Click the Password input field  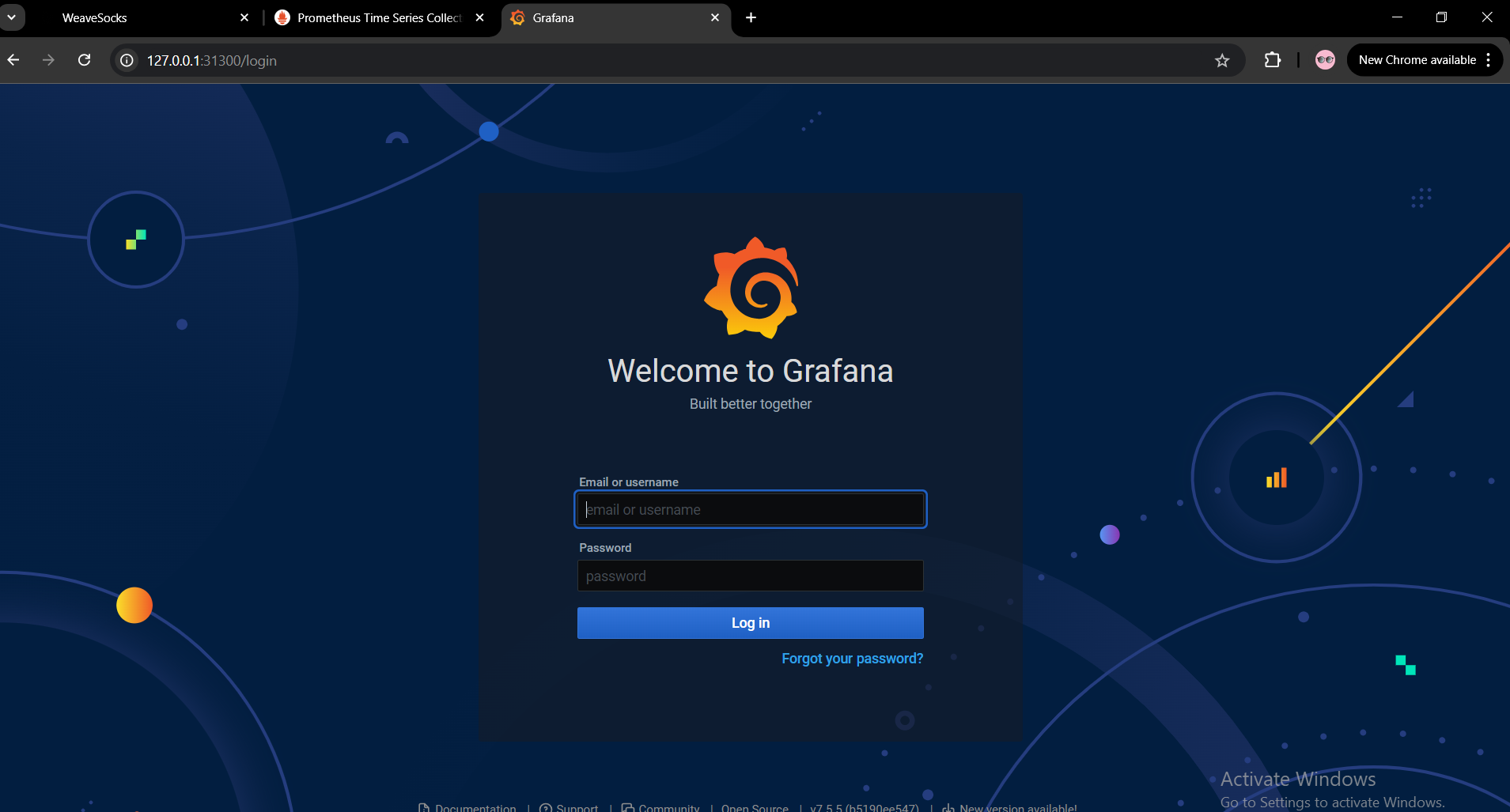click(750, 576)
